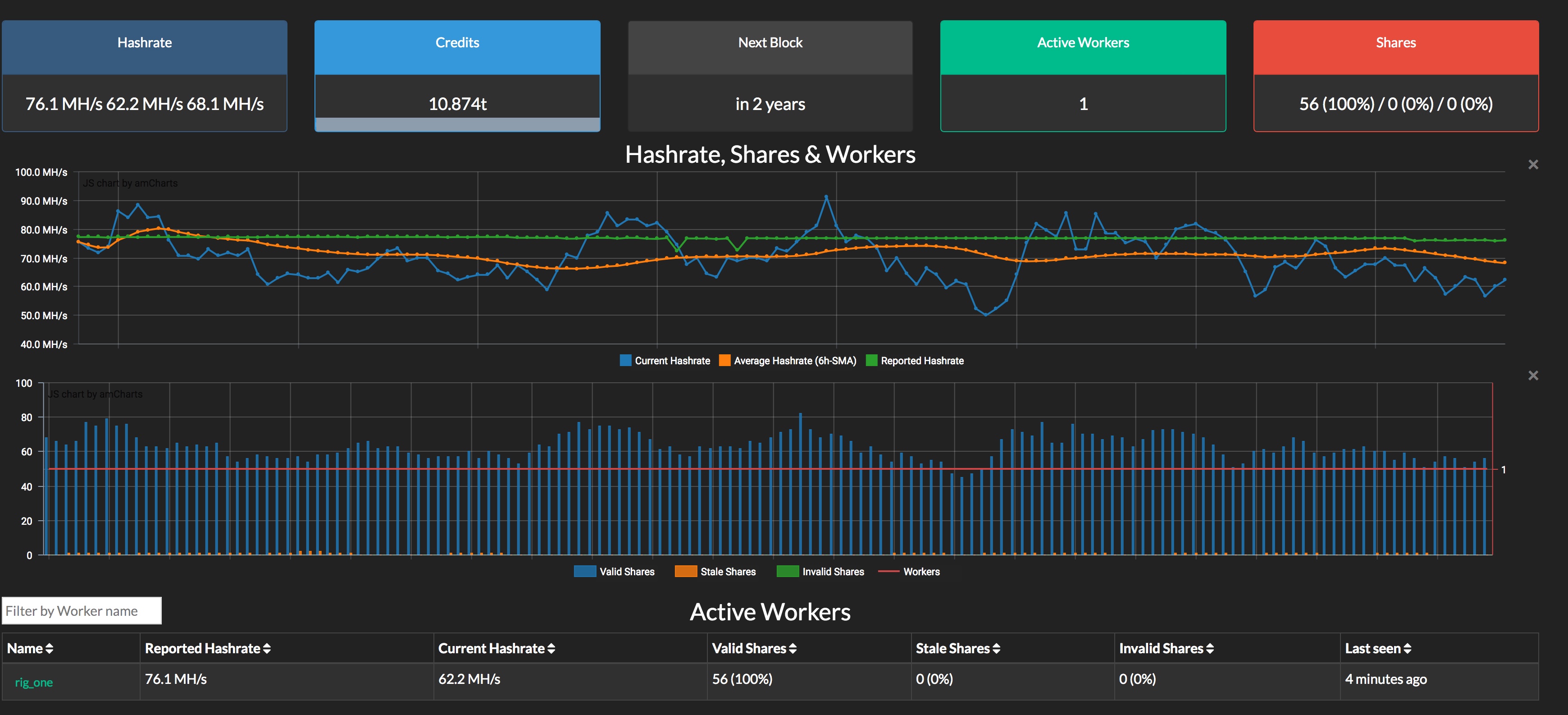The image size is (1568, 715).
Task: Sort by Valid Shares column arrows
Action: [793, 649]
